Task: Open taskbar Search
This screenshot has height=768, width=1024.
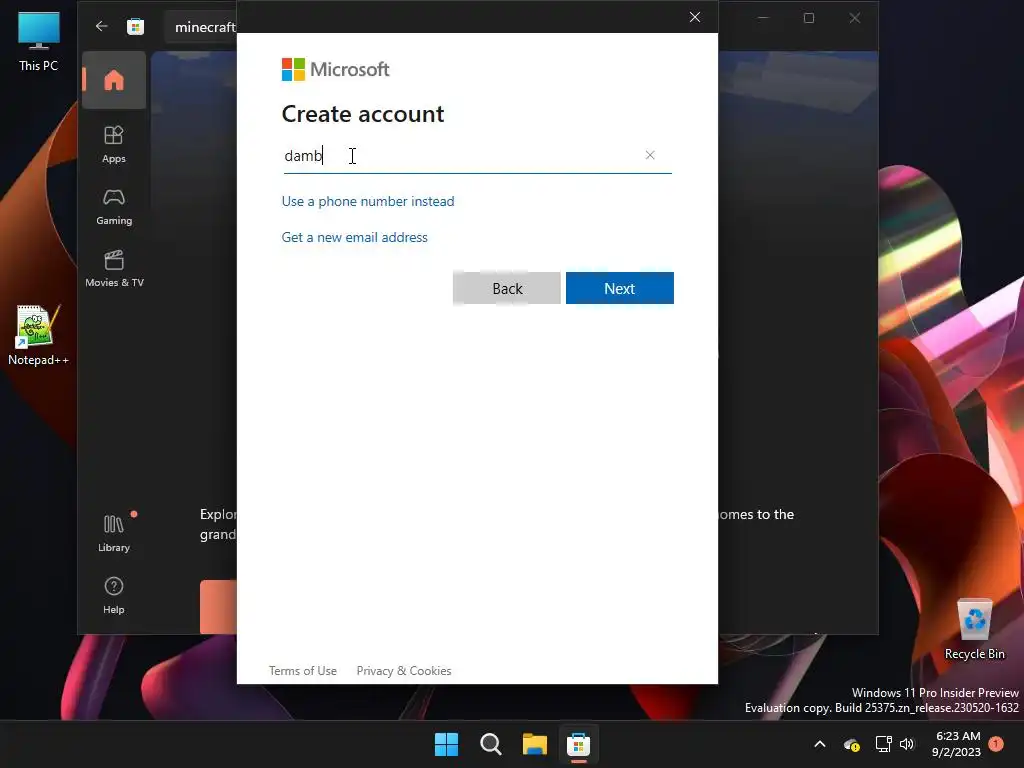Action: click(490, 744)
